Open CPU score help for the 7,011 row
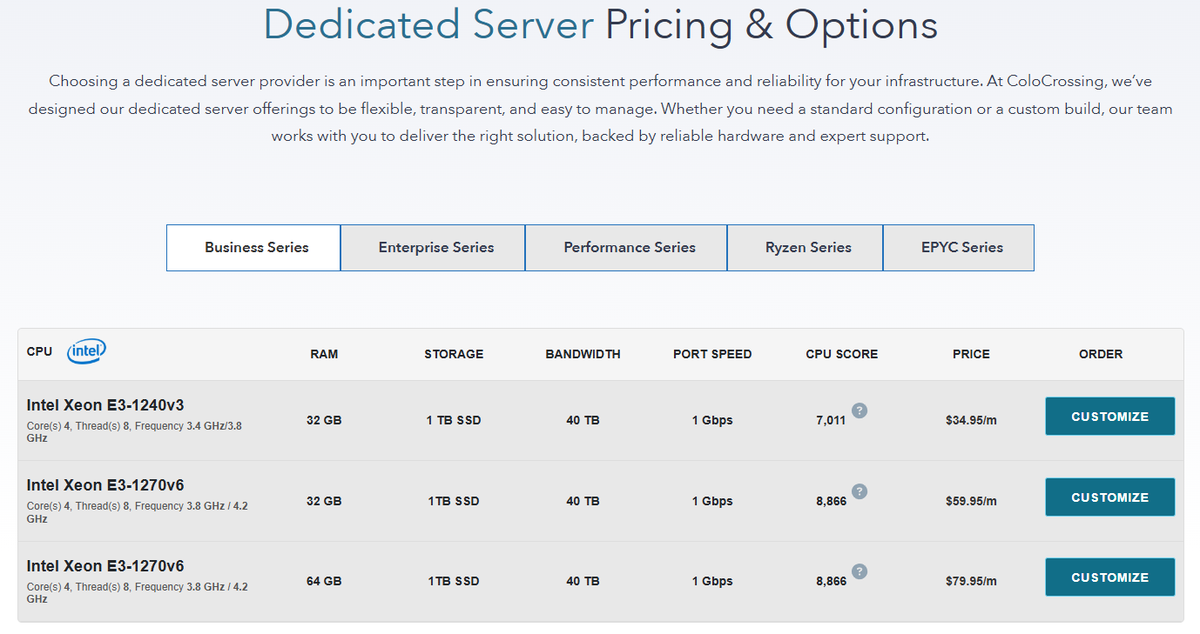 pyautogui.click(x=859, y=410)
